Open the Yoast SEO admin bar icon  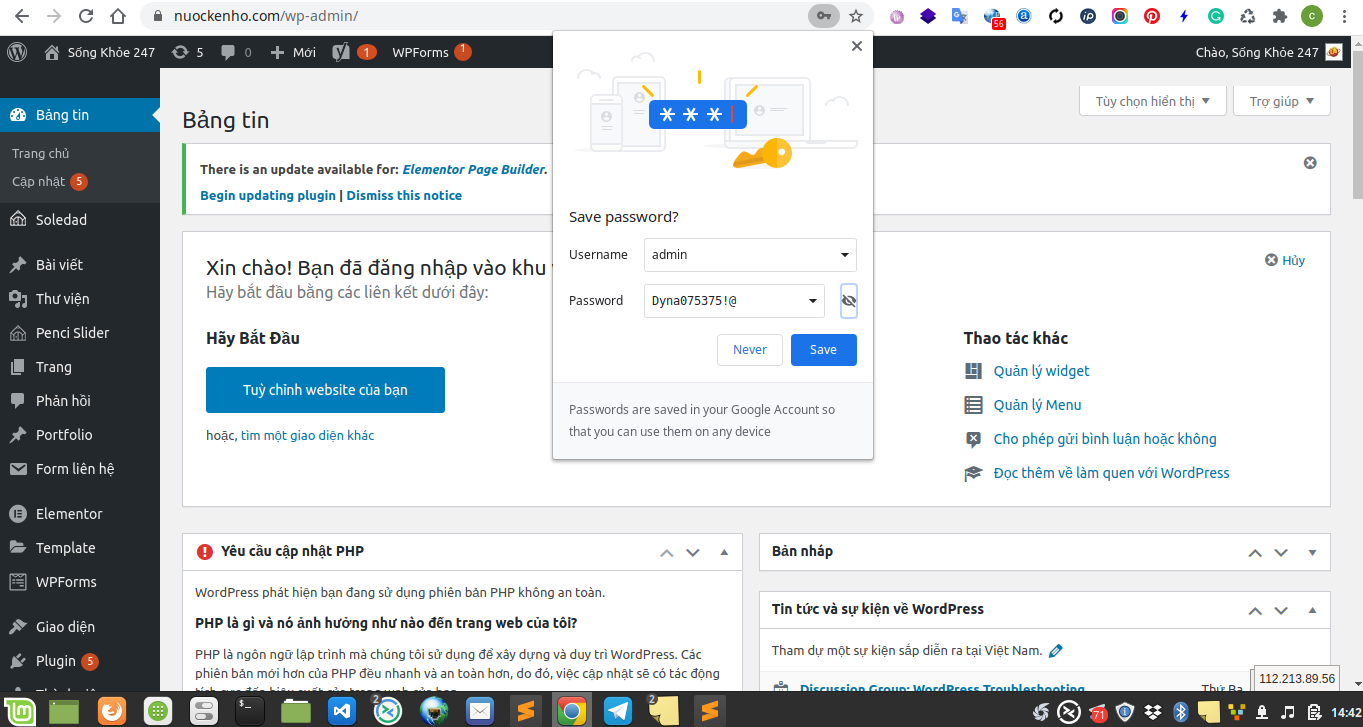(354, 52)
